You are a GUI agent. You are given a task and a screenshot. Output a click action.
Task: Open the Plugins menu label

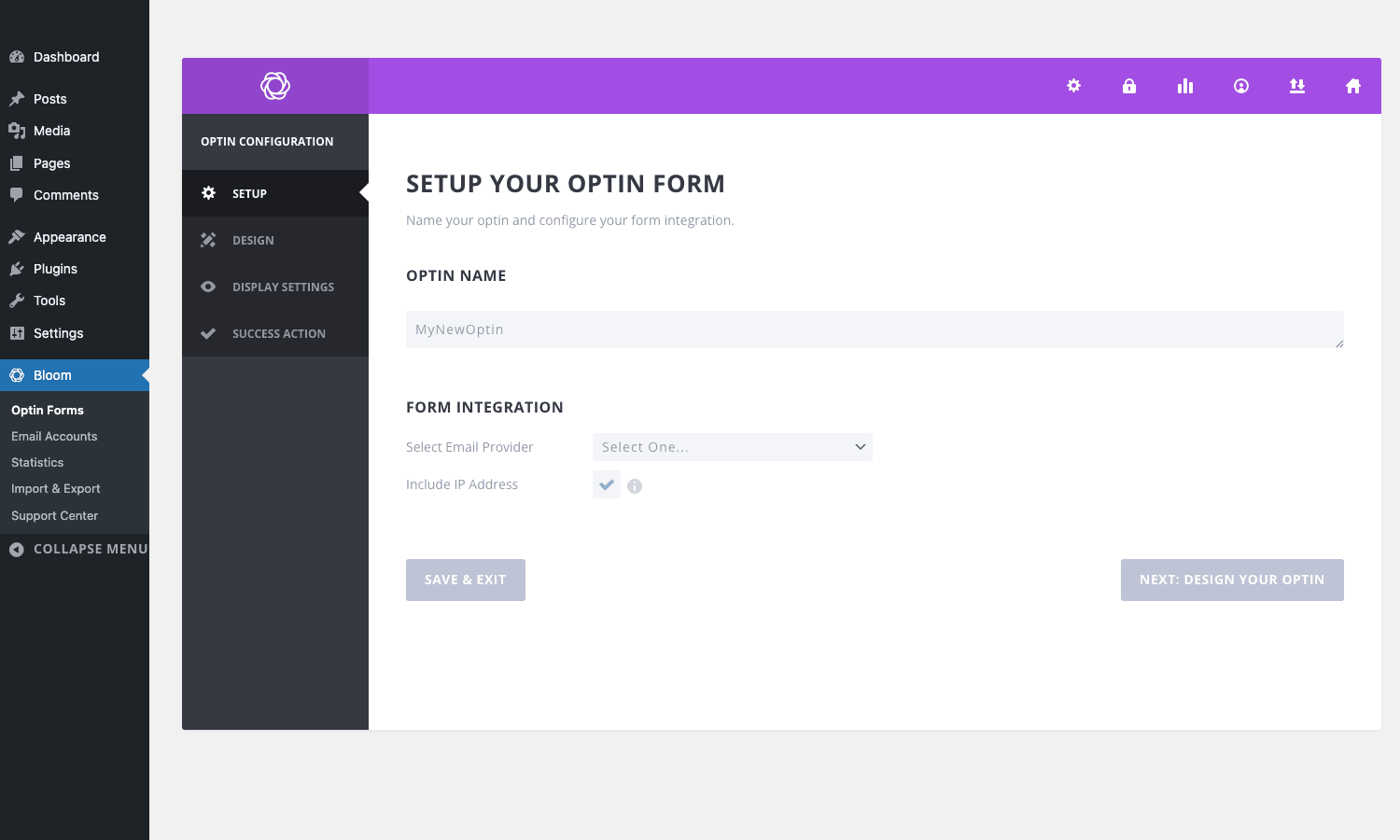[56, 269]
